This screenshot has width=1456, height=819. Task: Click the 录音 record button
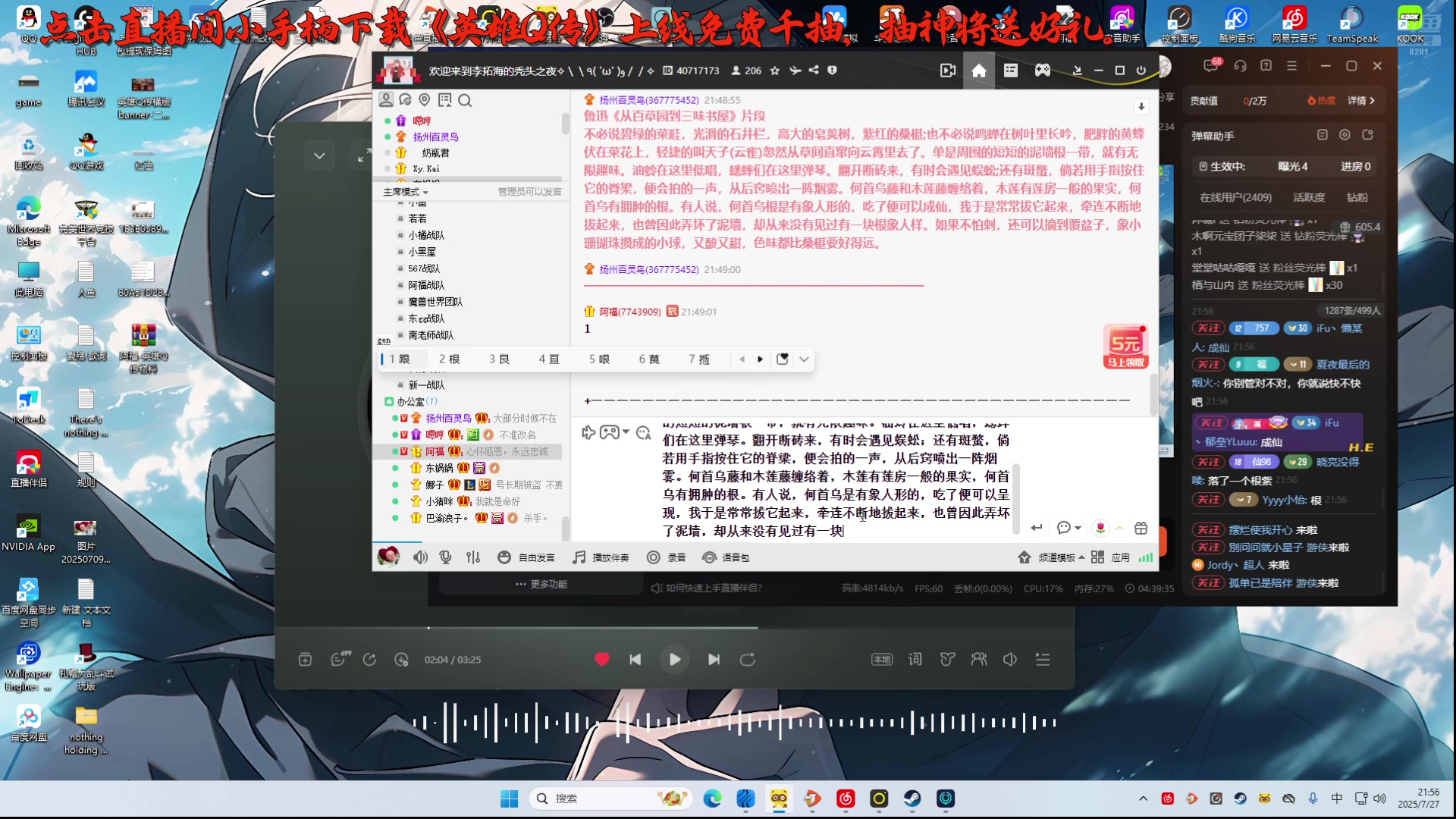coord(666,557)
